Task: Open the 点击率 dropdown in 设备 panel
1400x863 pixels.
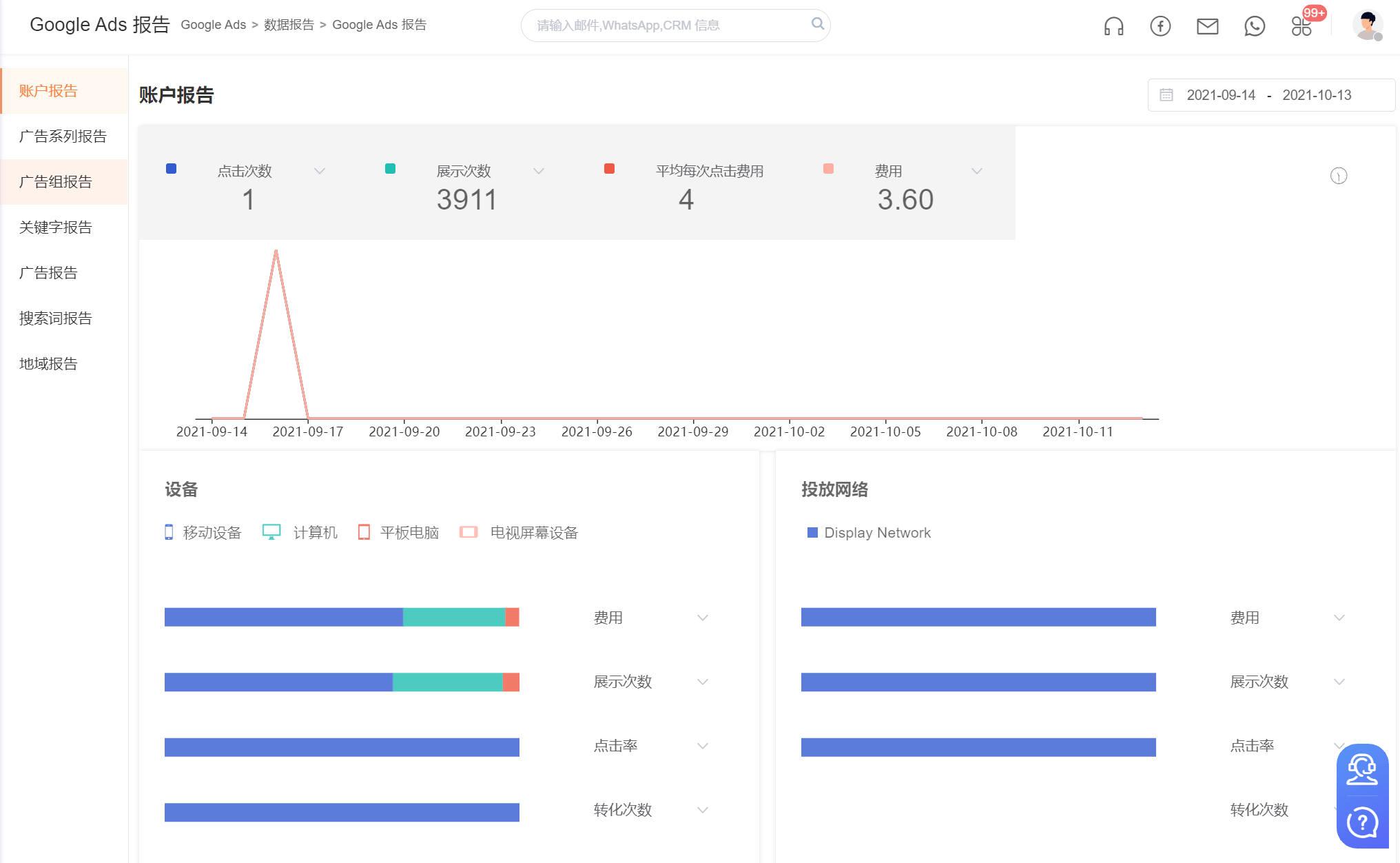Action: coord(702,746)
